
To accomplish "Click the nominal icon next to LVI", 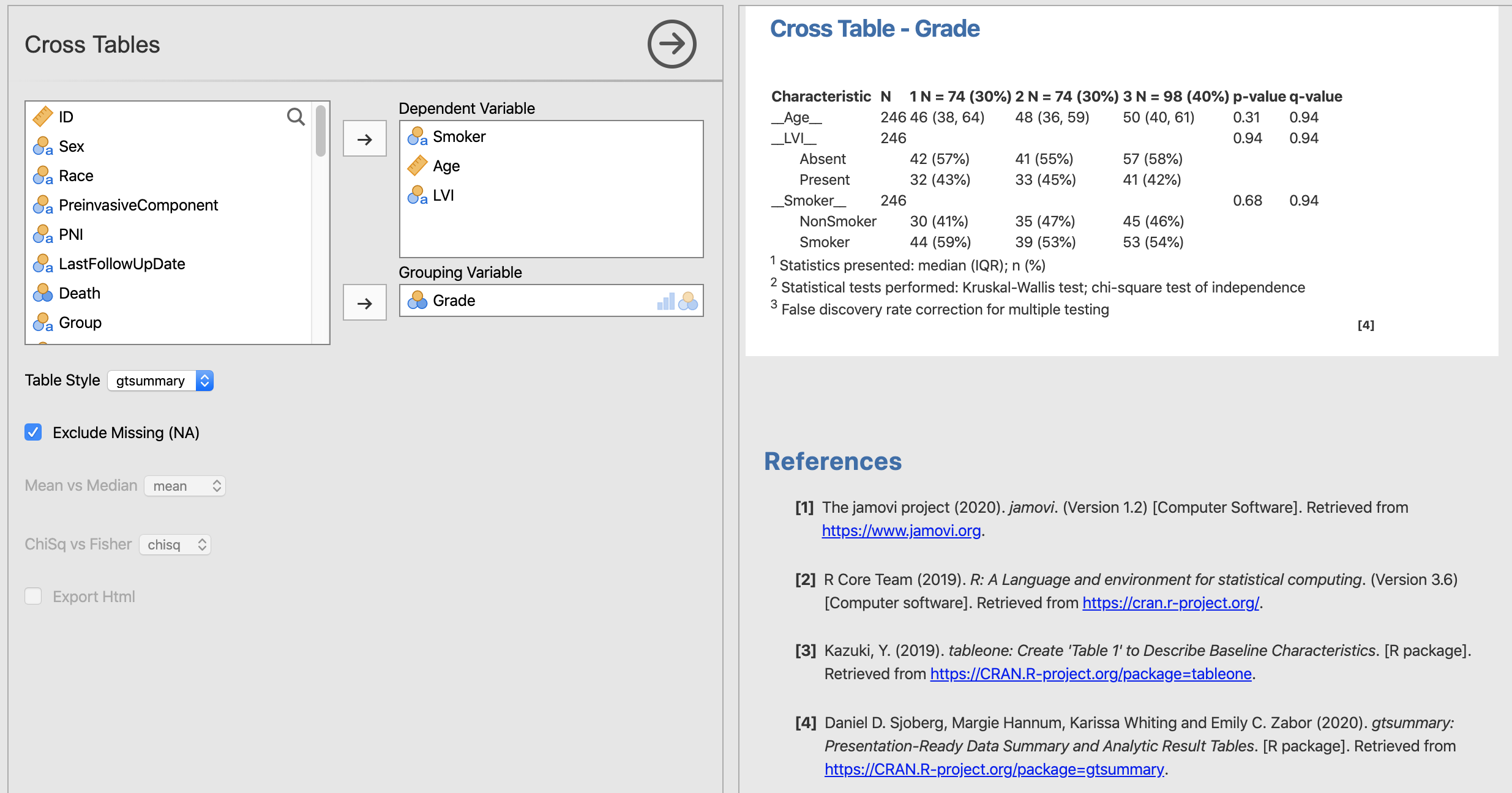I will 417,195.
